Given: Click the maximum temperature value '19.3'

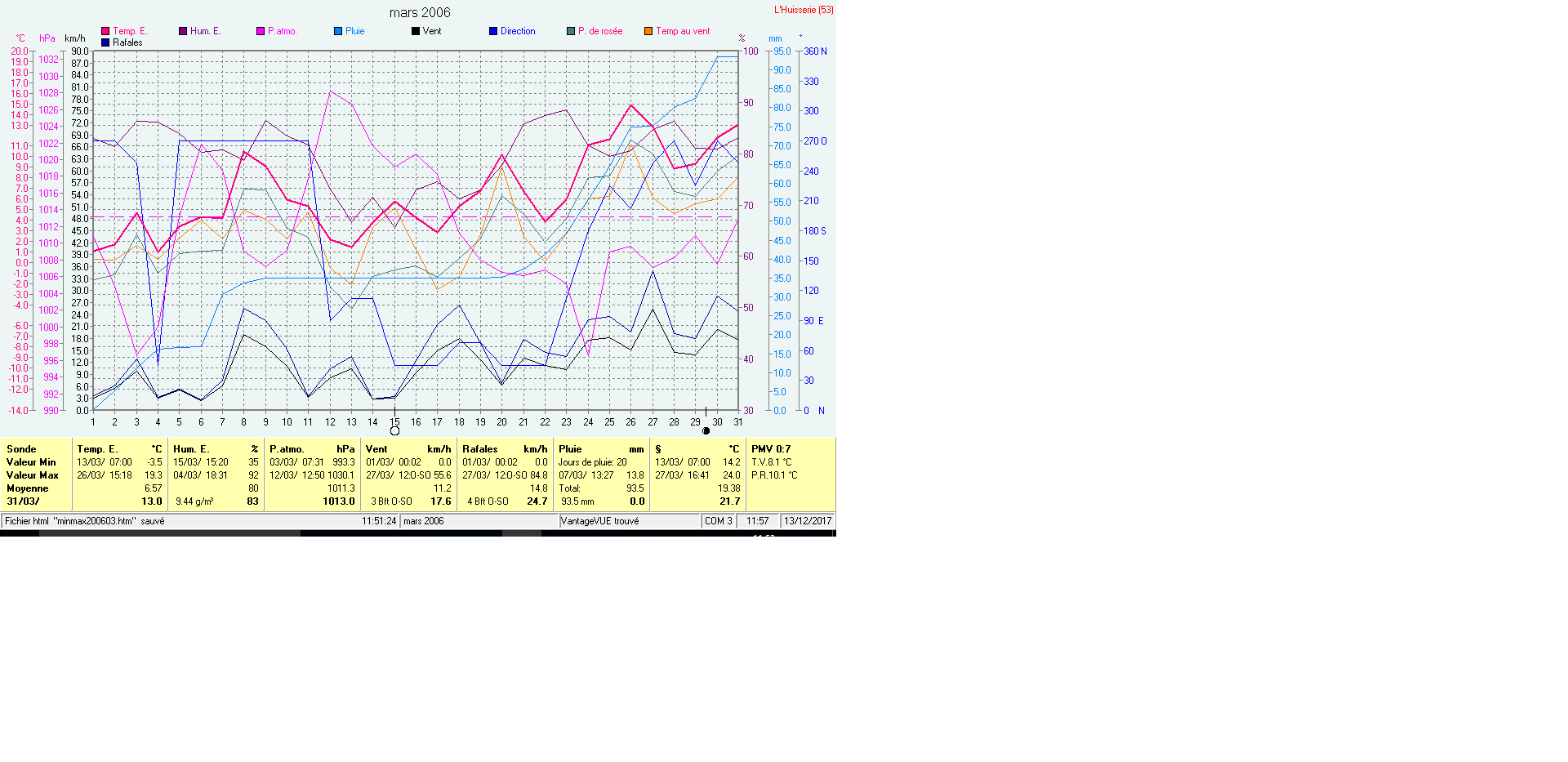Looking at the screenshot, I should (x=154, y=475).
